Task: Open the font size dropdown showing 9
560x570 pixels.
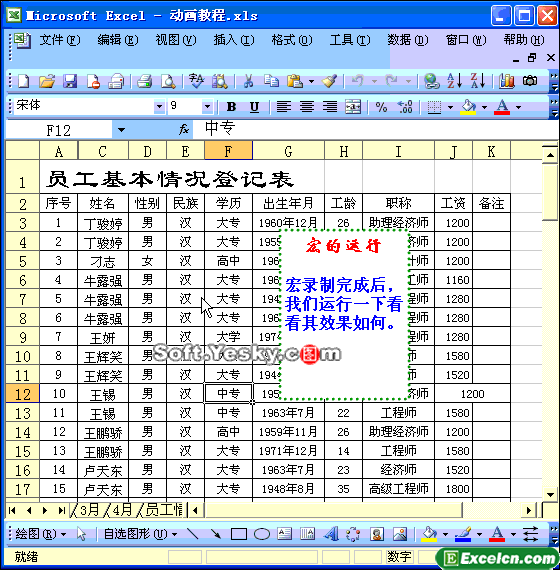Action: (207, 107)
